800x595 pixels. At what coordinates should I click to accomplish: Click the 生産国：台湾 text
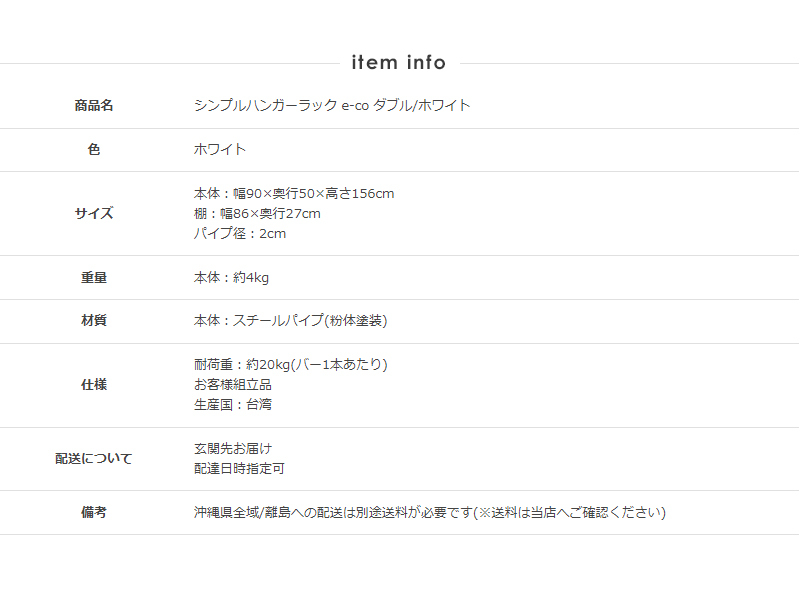pyautogui.click(x=232, y=405)
